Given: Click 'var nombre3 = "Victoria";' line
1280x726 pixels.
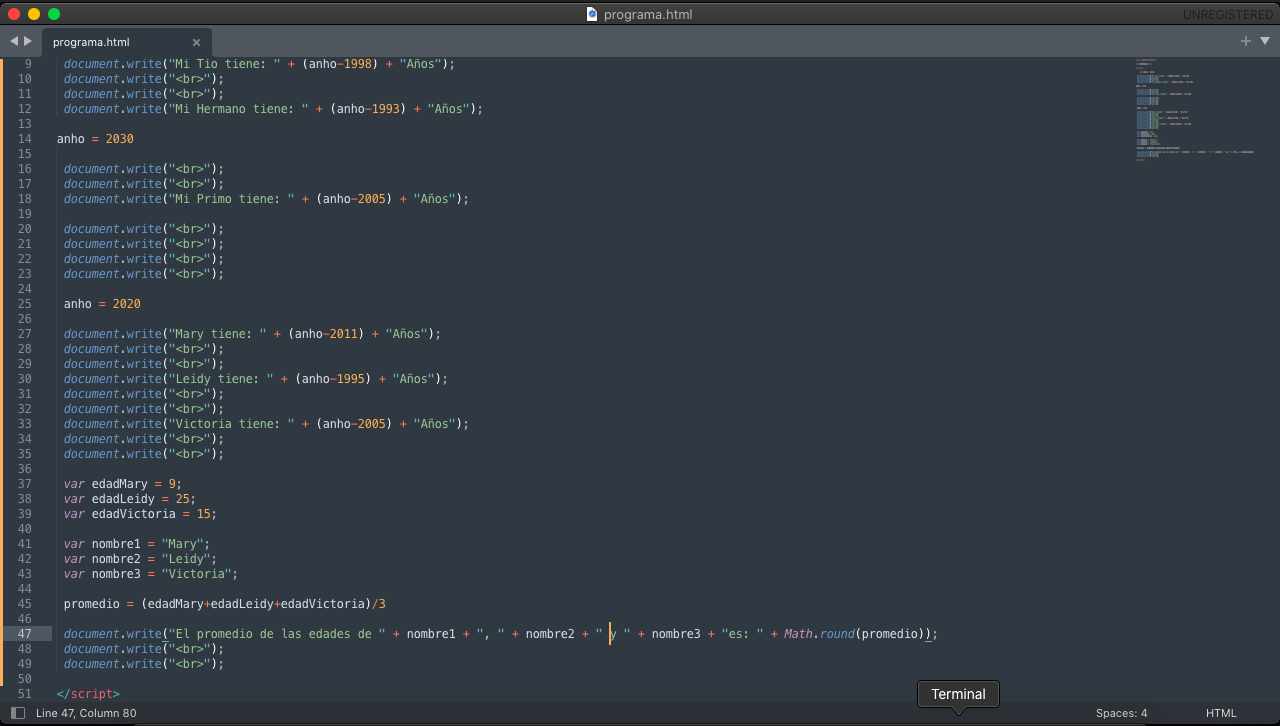Looking at the screenshot, I should pyautogui.click(x=151, y=574).
